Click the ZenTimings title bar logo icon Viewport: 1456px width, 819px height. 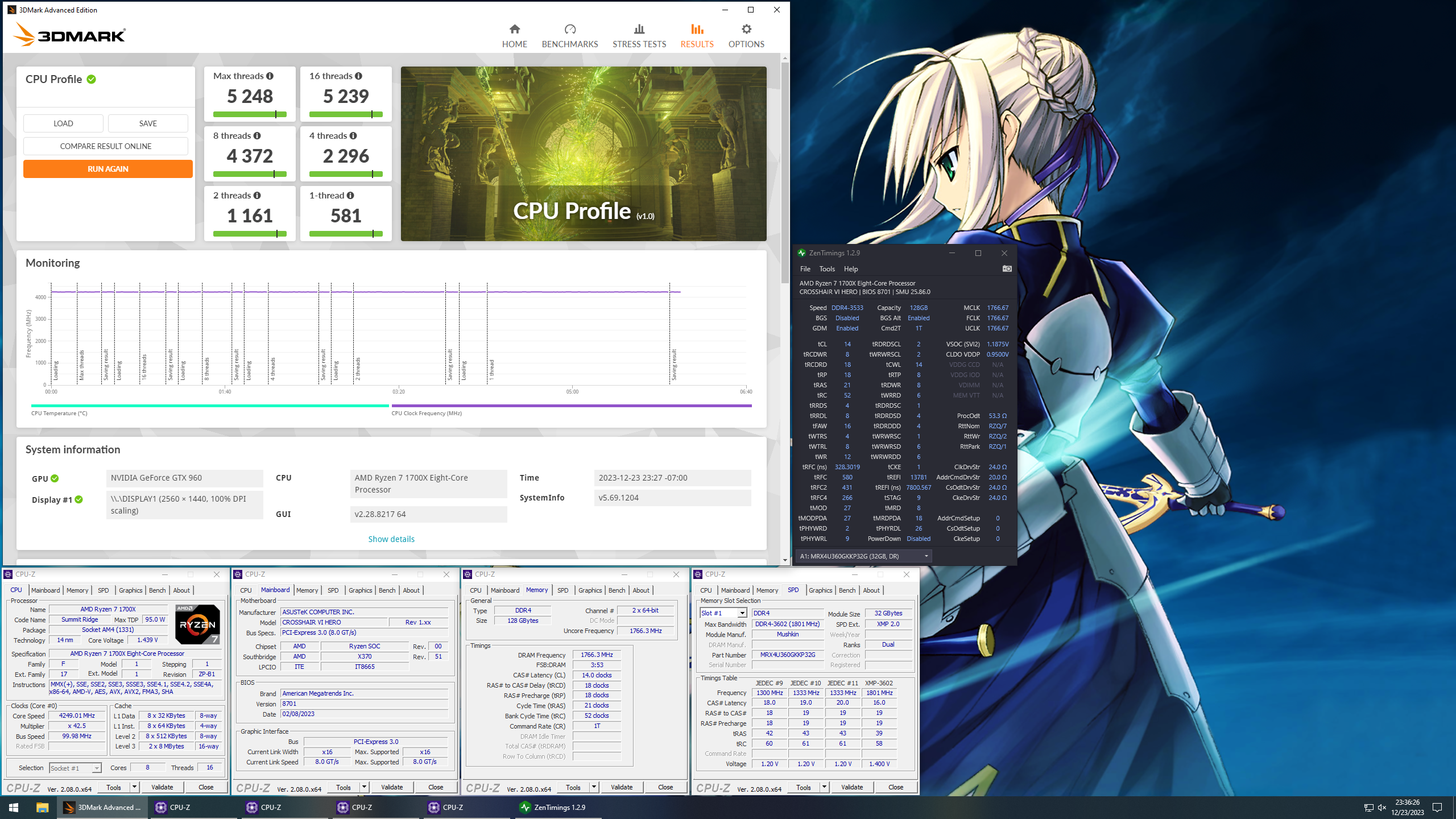click(801, 253)
